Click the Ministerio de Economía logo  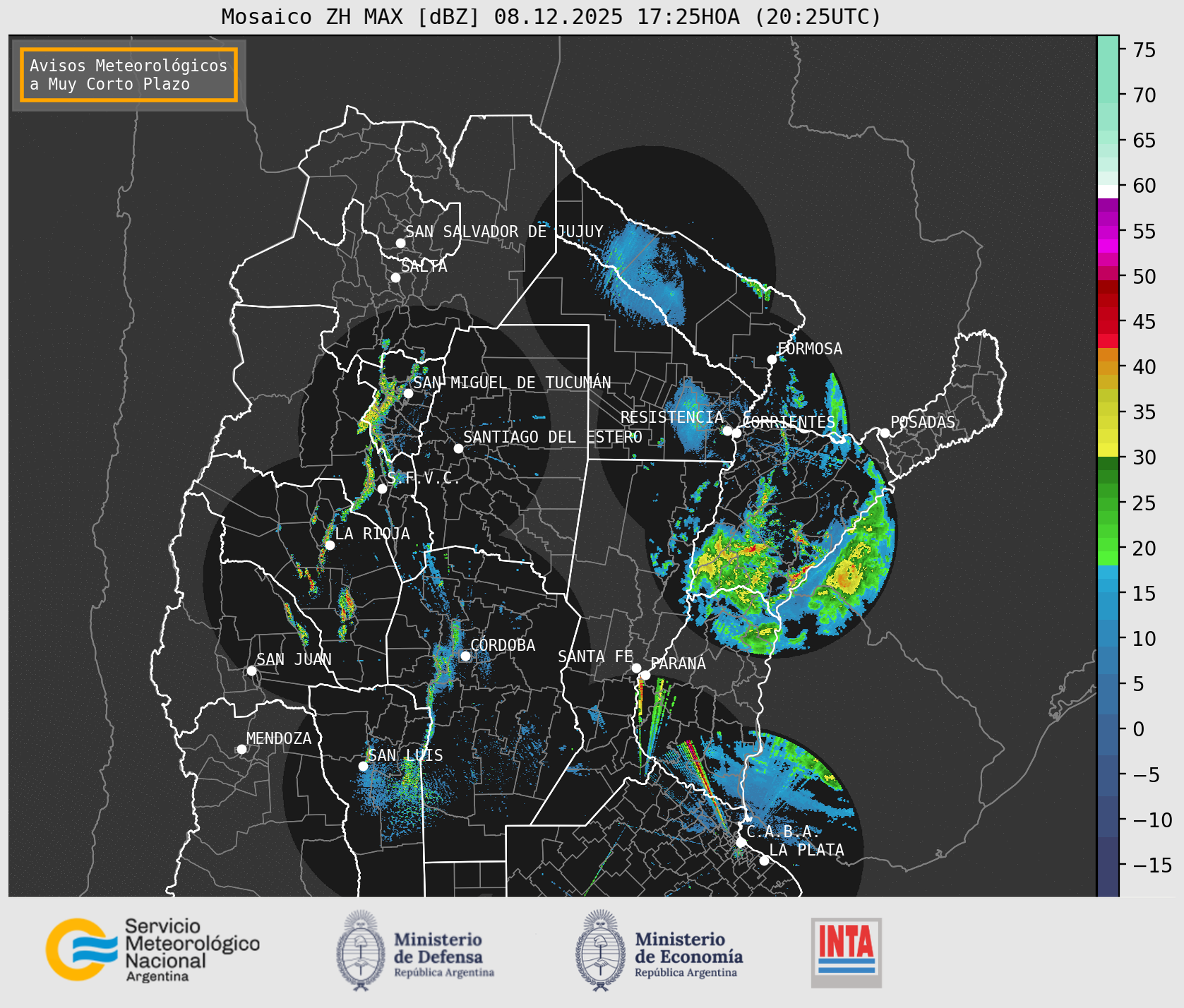[x=659, y=950]
